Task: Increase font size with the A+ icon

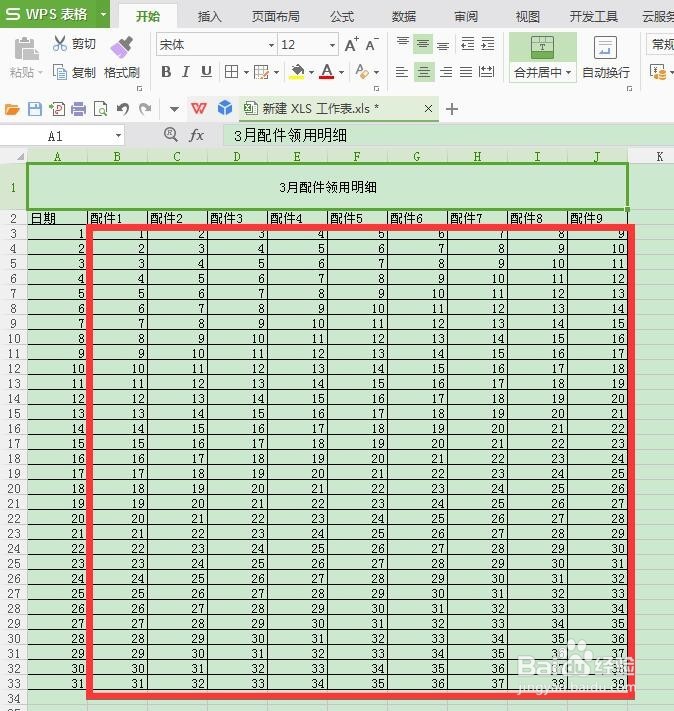Action: point(352,44)
